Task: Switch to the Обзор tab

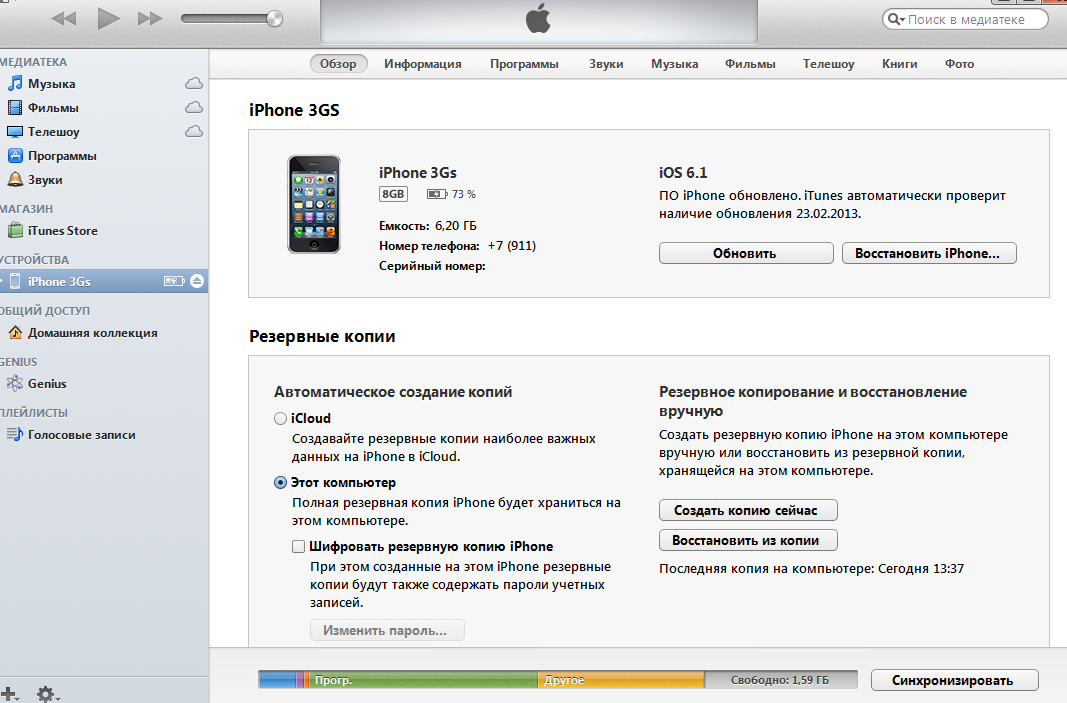Action: pos(338,64)
